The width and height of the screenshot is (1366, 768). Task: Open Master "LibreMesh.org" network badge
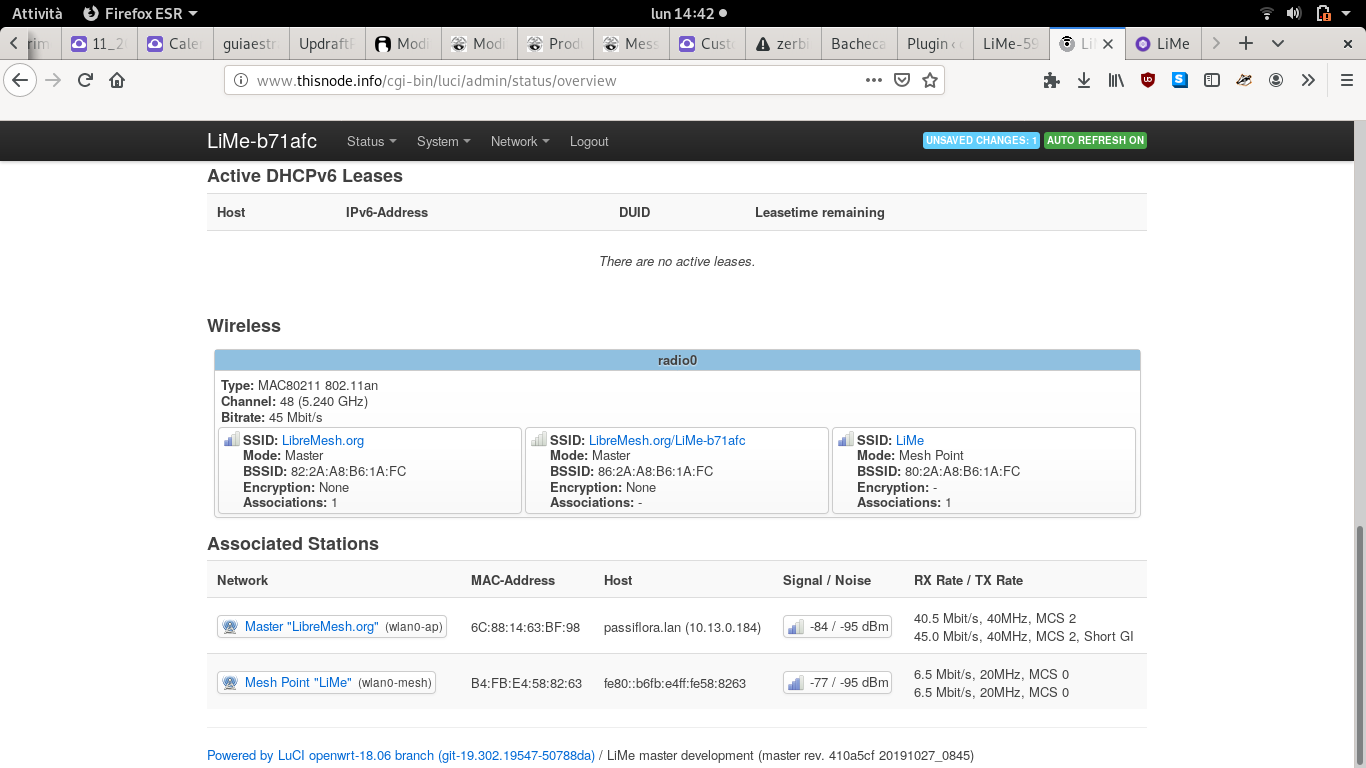click(332, 627)
